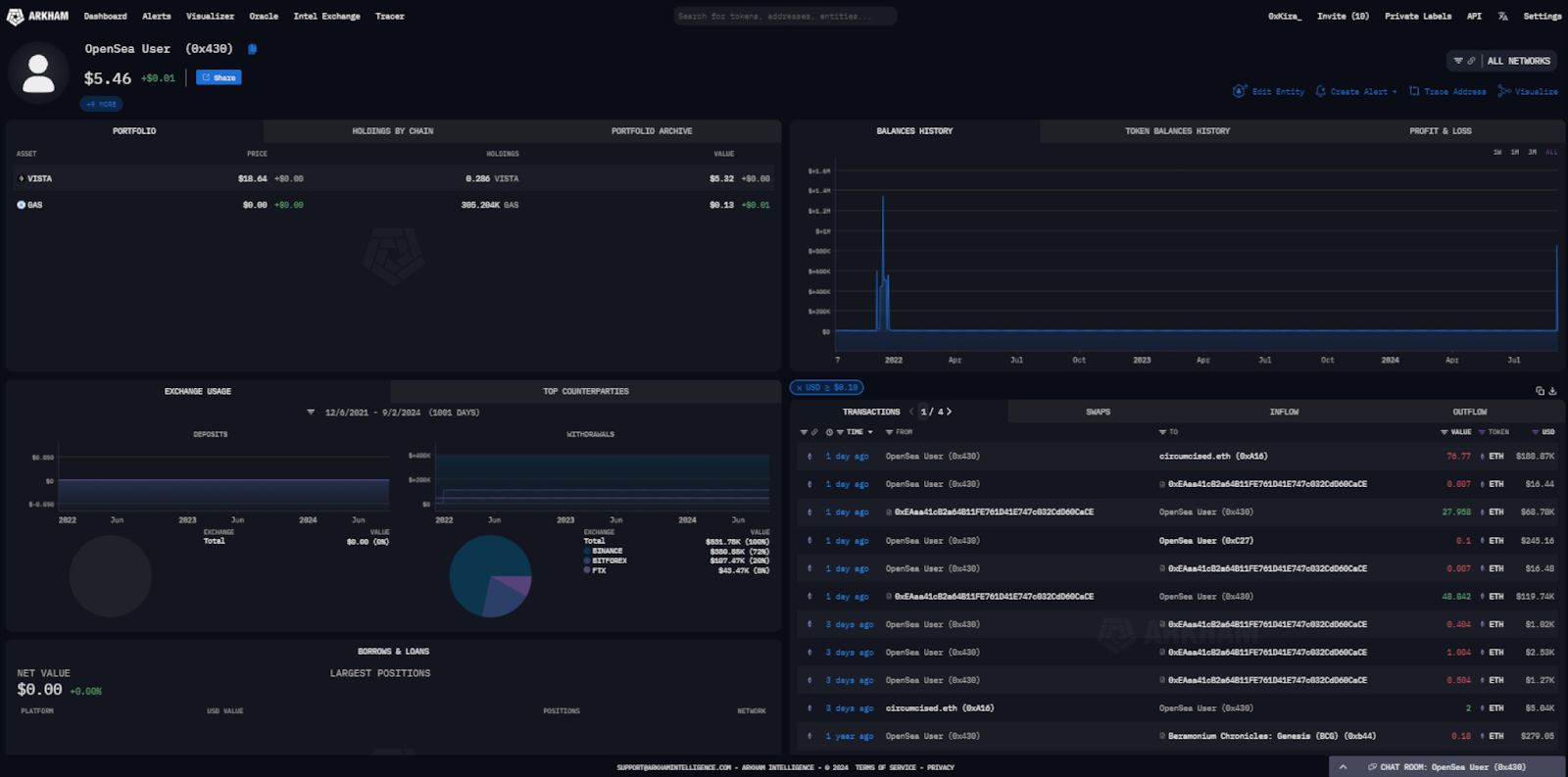The width and height of the screenshot is (1568, 777).
Task: Select the 1W range on balances chart
Action: coord(1496,153)
